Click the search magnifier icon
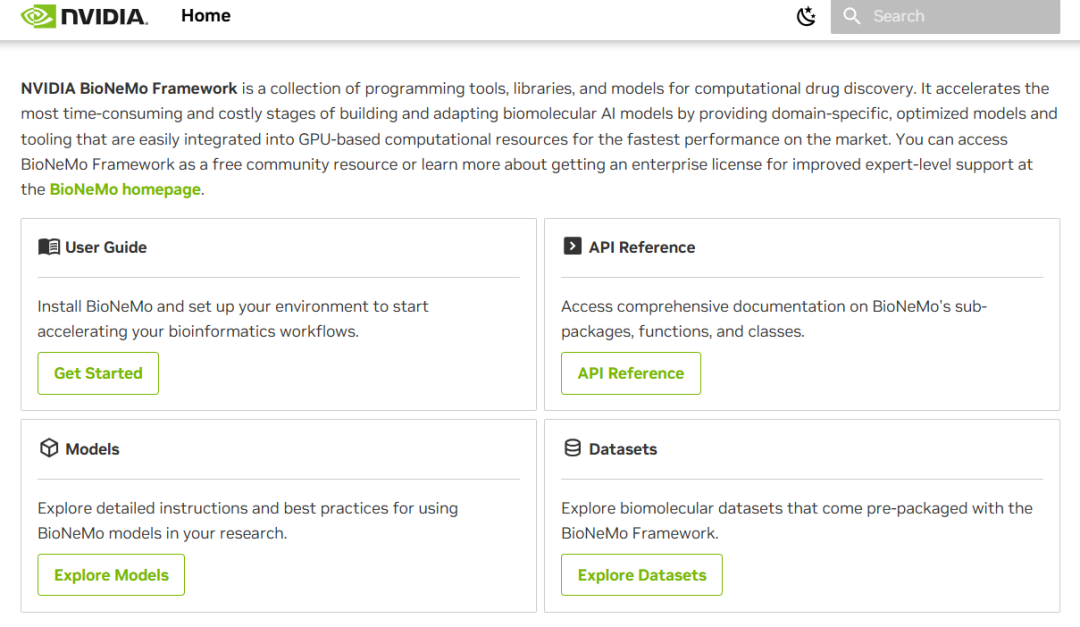The width and height of the screenshot is (1080, 627). point(852,16)
